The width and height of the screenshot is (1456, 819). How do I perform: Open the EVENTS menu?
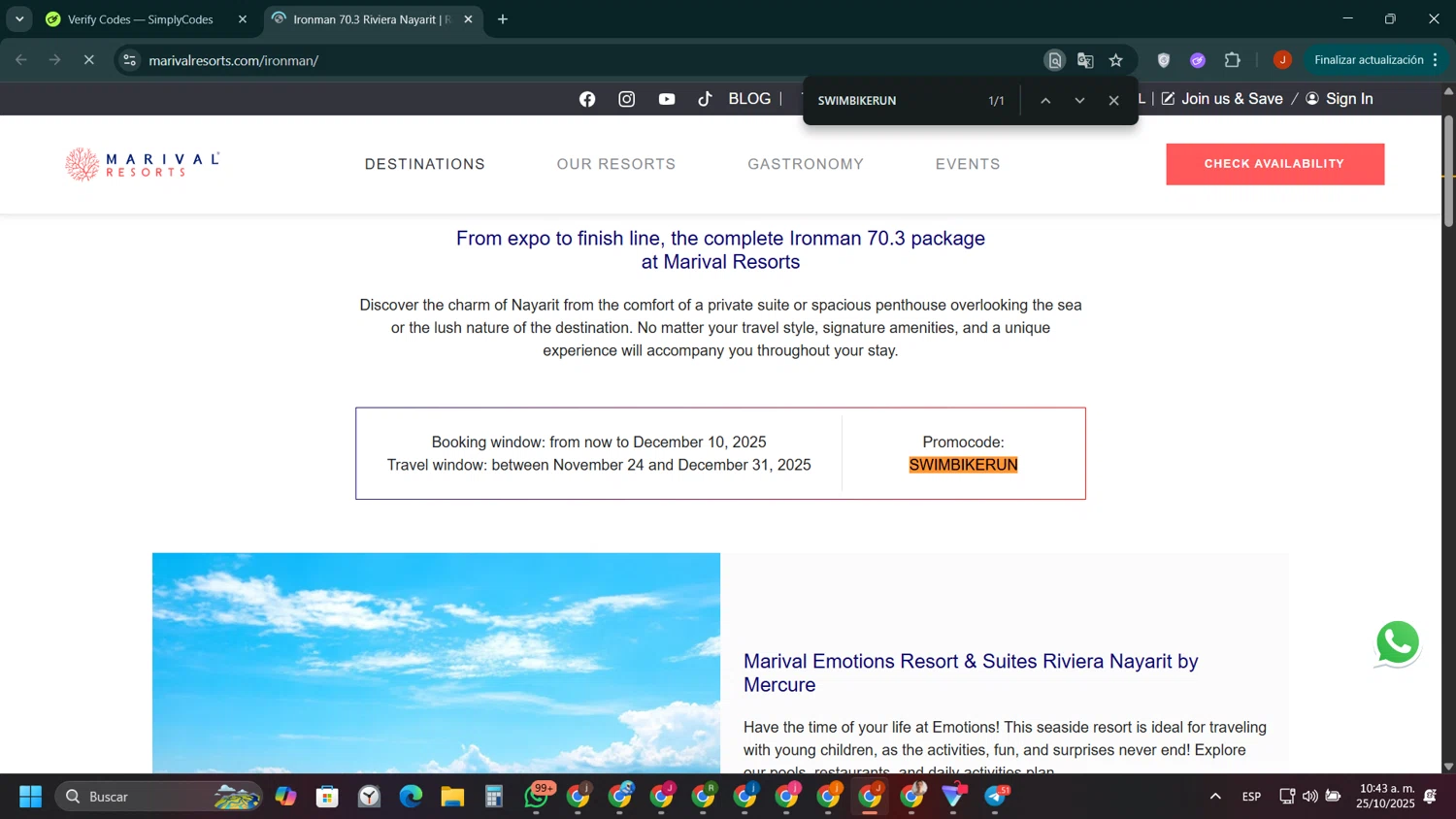coord(968,164)
